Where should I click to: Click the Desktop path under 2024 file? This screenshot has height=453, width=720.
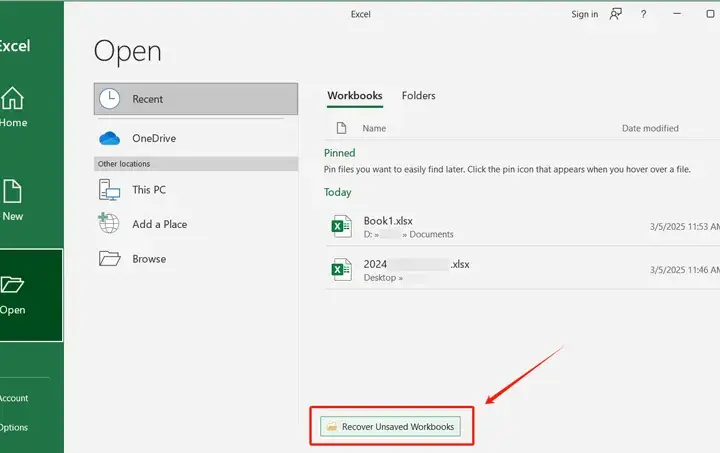[x=383, y=278]
